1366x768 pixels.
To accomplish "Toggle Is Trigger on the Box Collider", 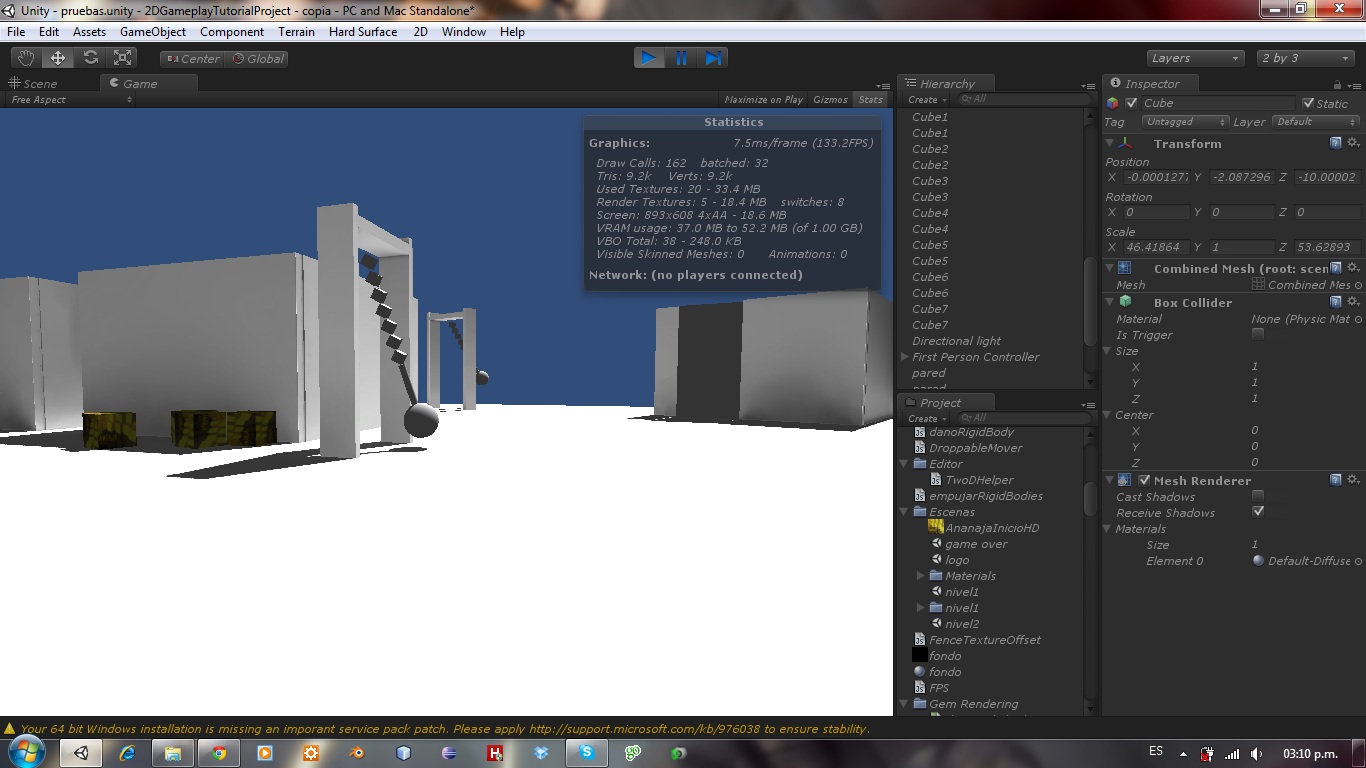I will click(x=1258, y=334).
